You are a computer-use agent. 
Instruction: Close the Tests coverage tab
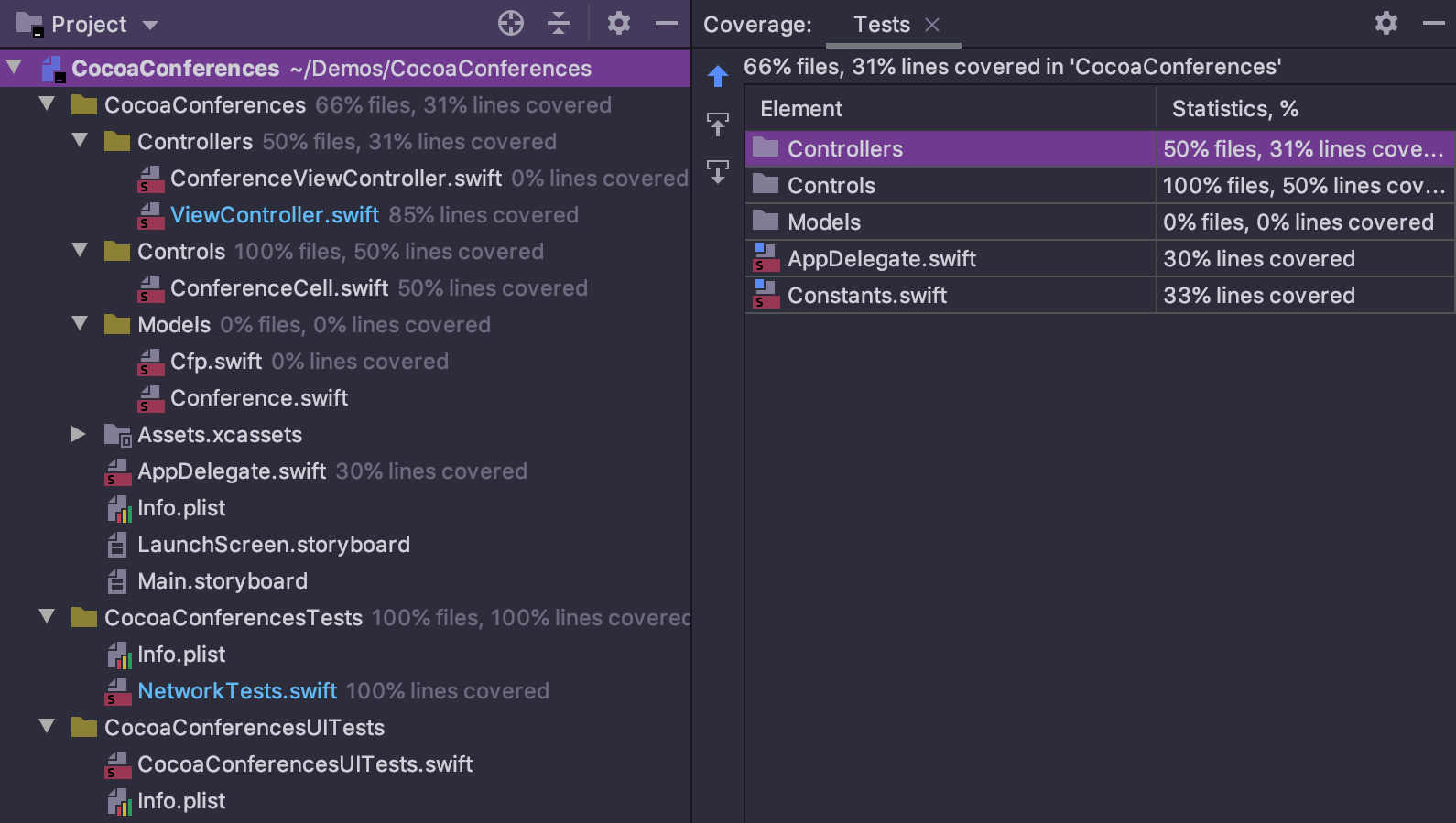[x=932, y=25]
